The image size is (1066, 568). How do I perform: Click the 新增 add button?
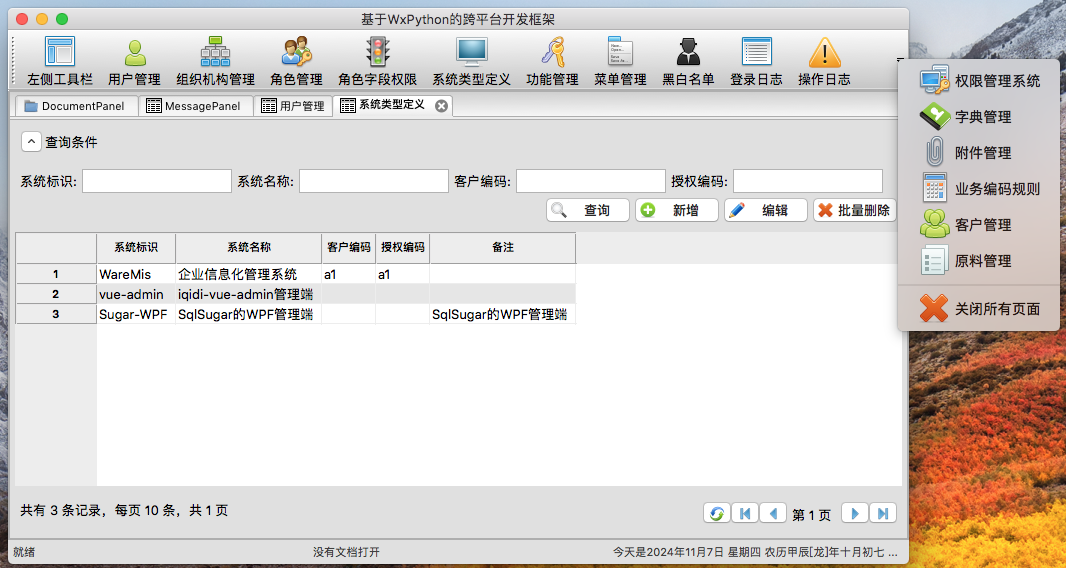pos(677,210)
